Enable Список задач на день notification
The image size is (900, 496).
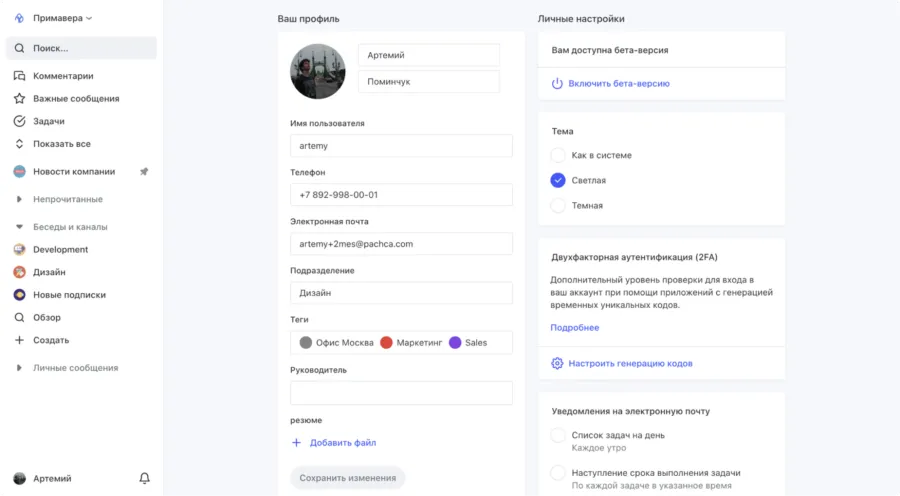tap(558, 435)
